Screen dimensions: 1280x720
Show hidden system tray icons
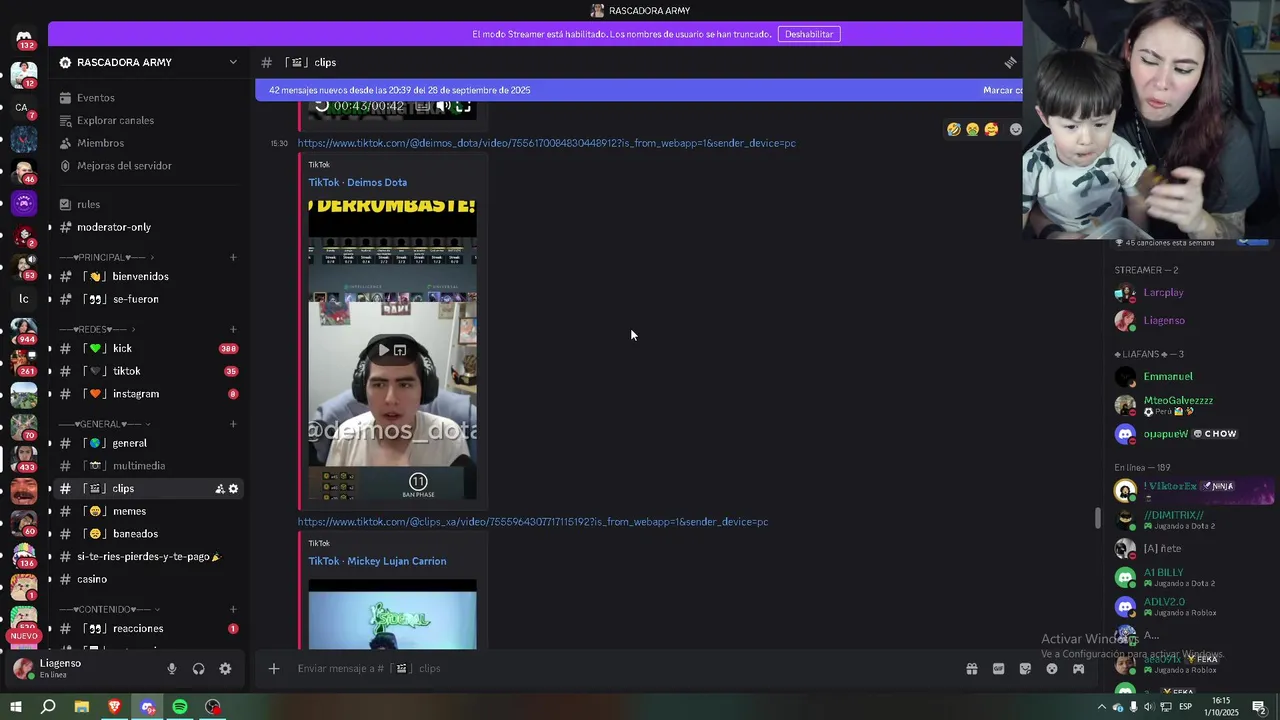[1102, 707]
